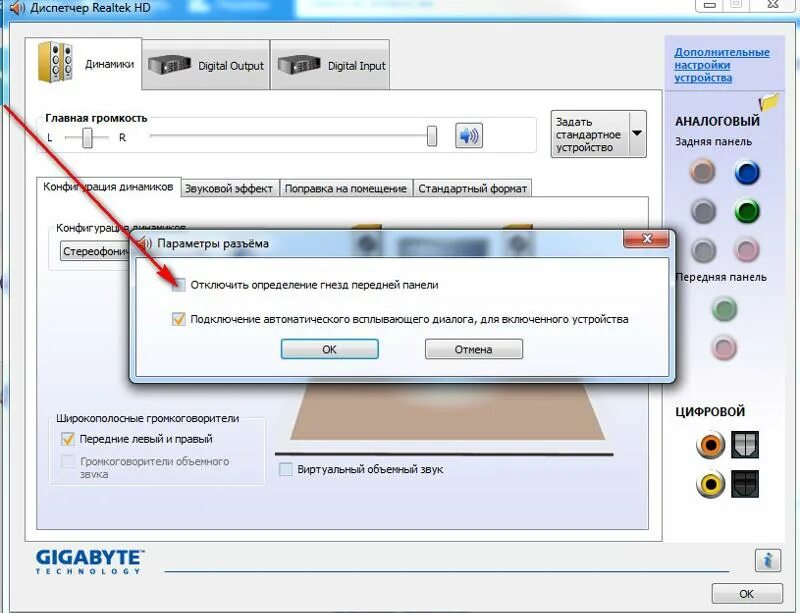Click the speakers icon on Динамики tab
This screenshot has height=613, width=800.
point(55,62)
